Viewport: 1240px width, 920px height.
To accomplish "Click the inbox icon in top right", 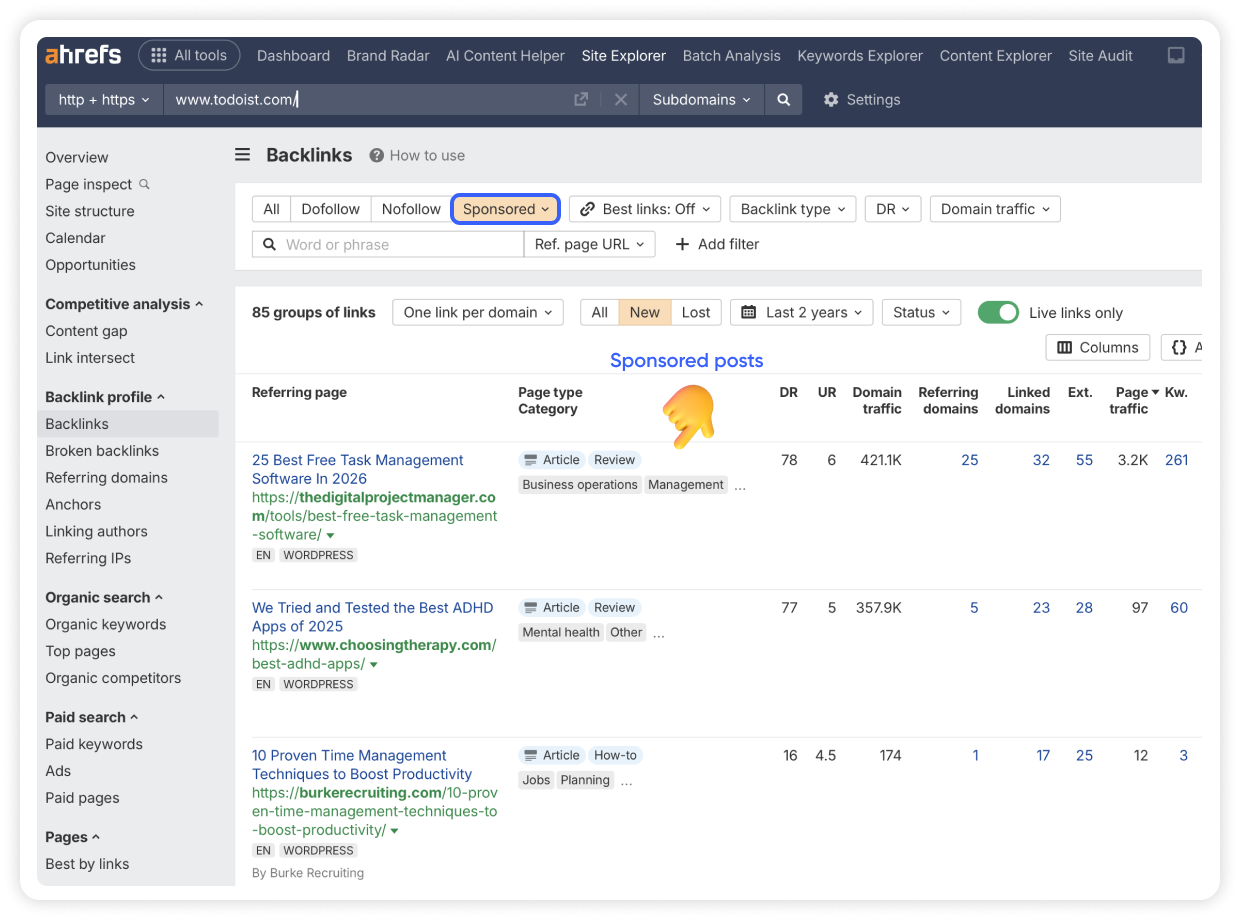I will click(x=1177, y=56).
